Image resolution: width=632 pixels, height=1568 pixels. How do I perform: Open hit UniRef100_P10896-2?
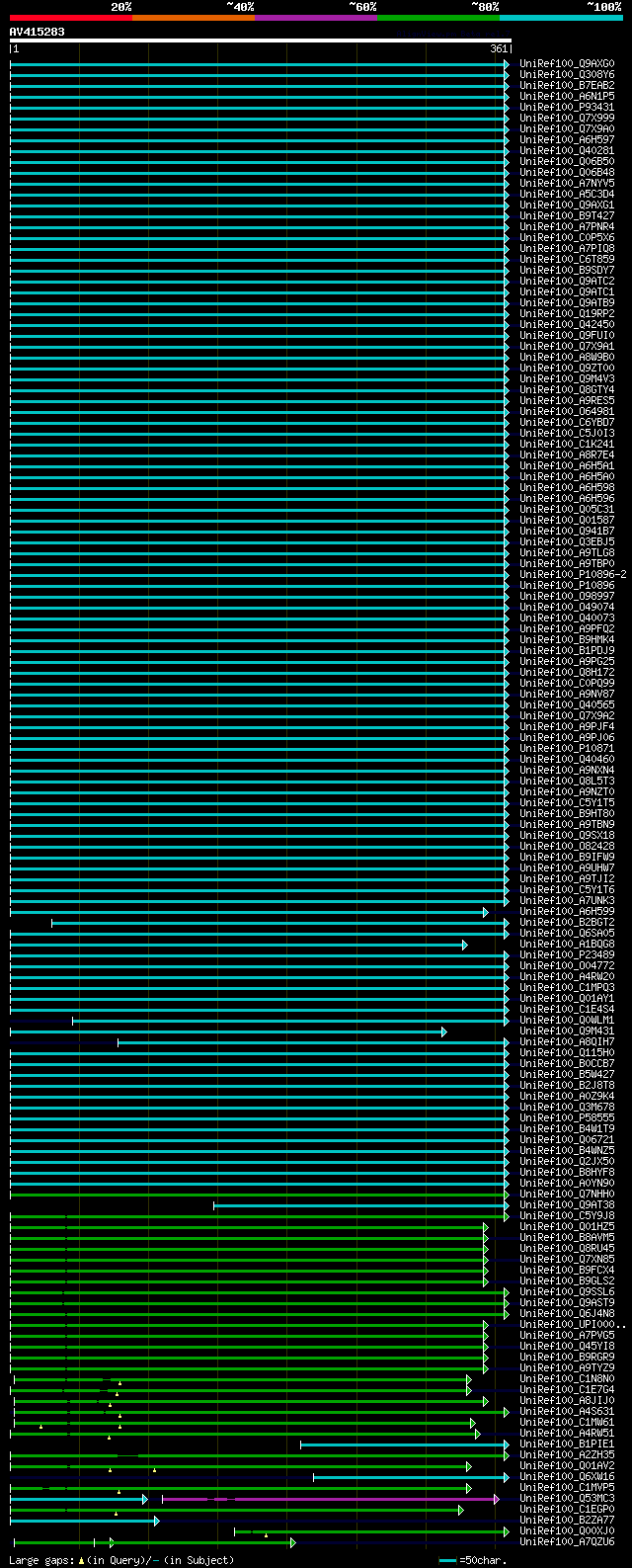click(x=573, y=574)
